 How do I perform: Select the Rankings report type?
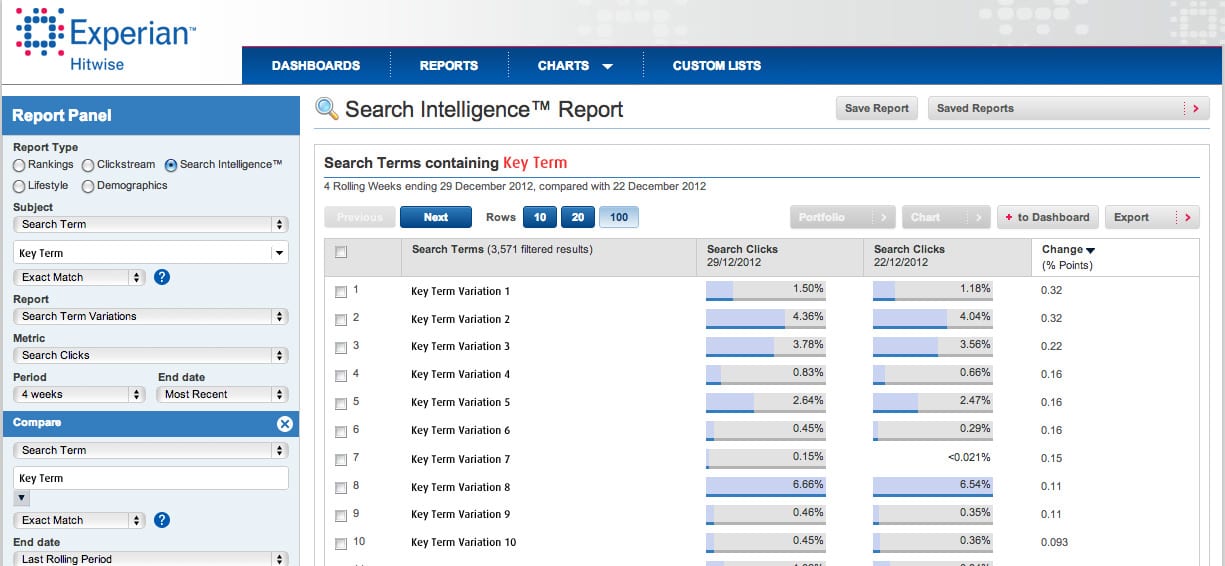(x=19, y=165)
